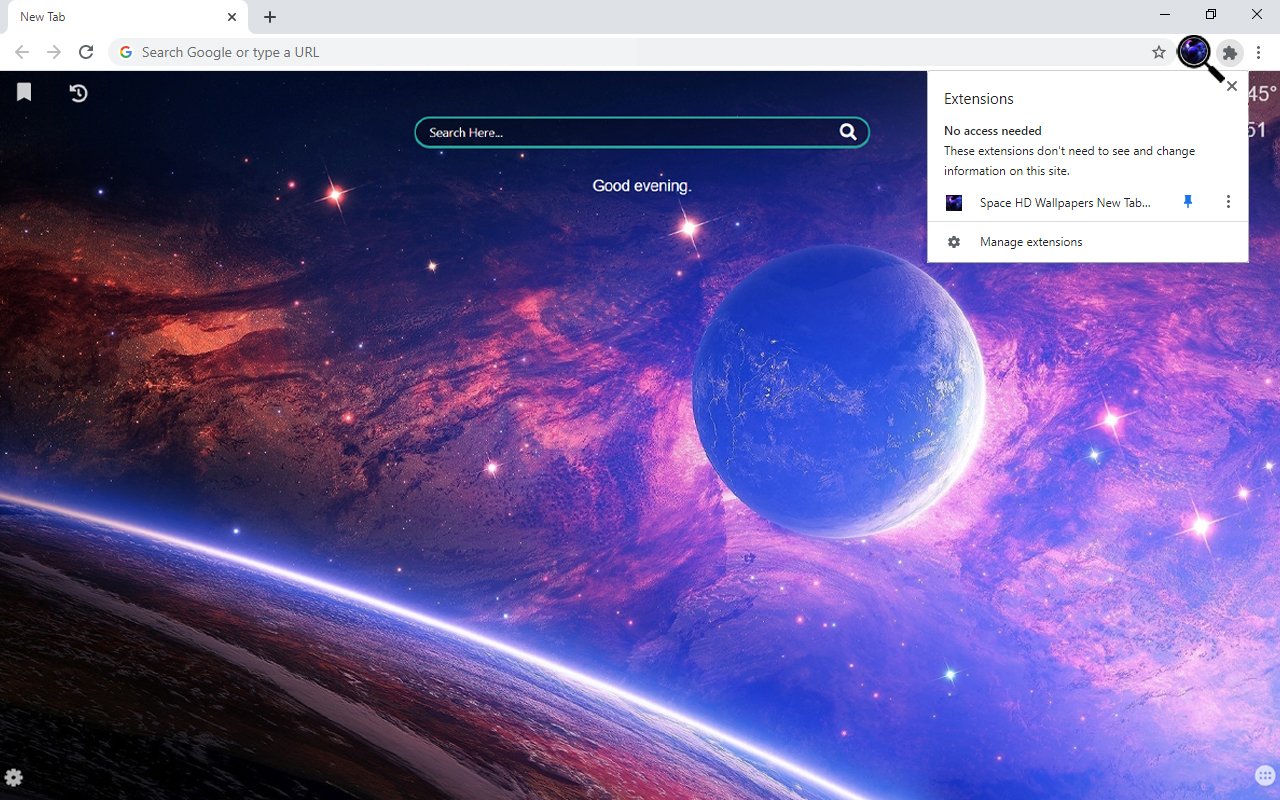Unpin Space HD Wallpapers extension with pin icon
The image size is (1280, 800).
pos(1188,202)
